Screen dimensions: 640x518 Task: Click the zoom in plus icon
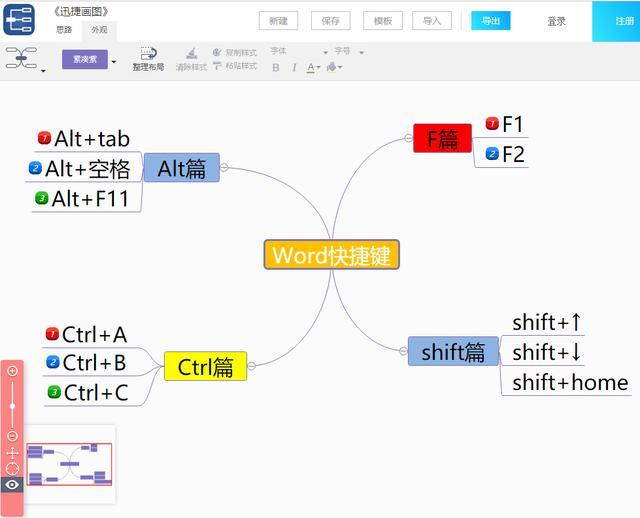pyautogui.click(x=12, y=371)
